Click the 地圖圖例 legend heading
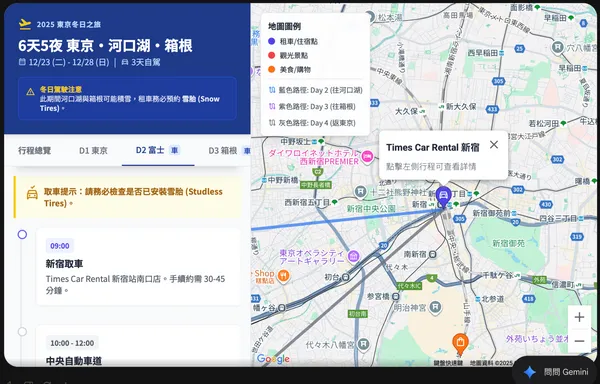Viewport: 600px width, 384px height. click(284, 26)
